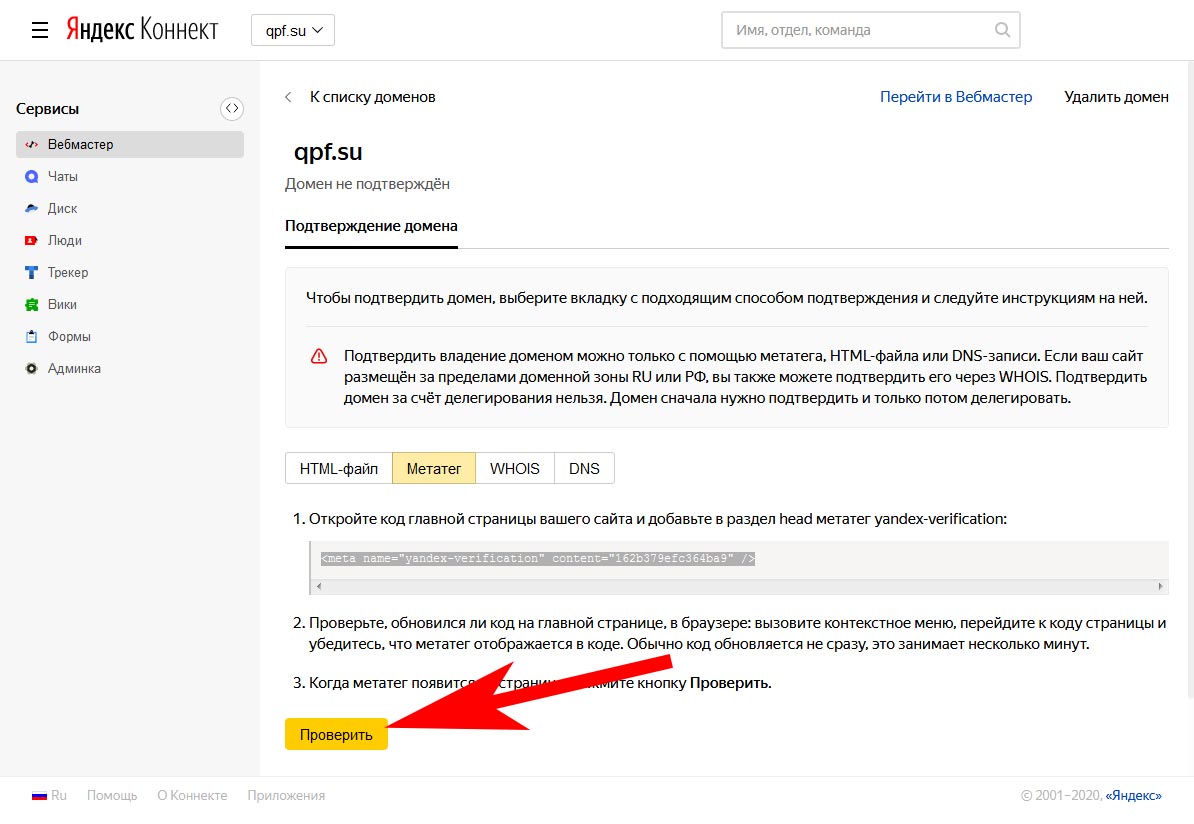Click the Чаты service icon

click(31, 177)
